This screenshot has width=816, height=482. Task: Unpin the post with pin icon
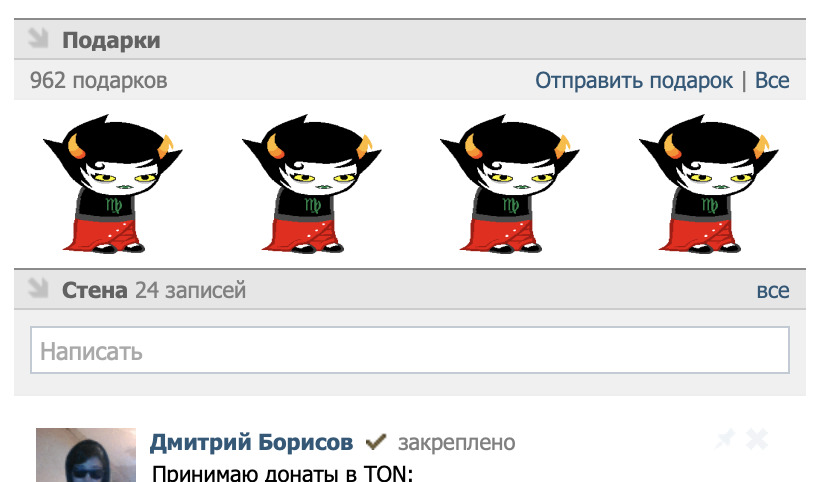[725, 439]
